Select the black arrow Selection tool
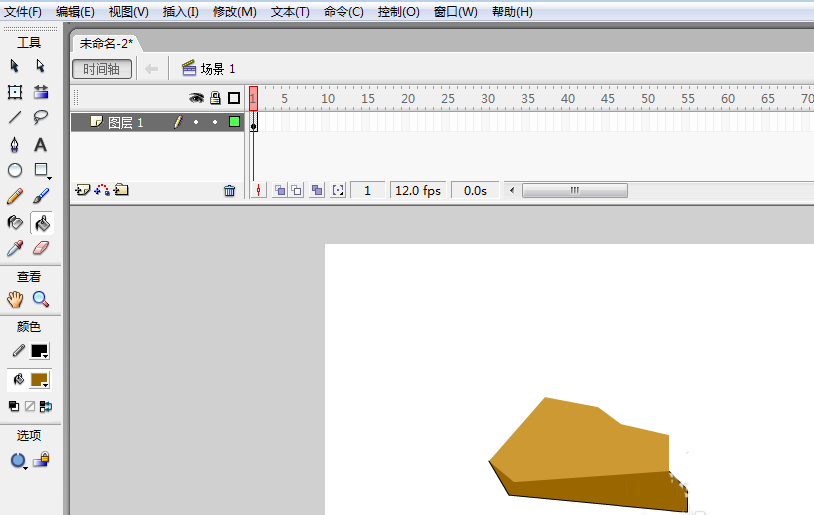Image resolution: width=814 pixels, height=515 pixels. pyautogui.click(x=15, y=66)
